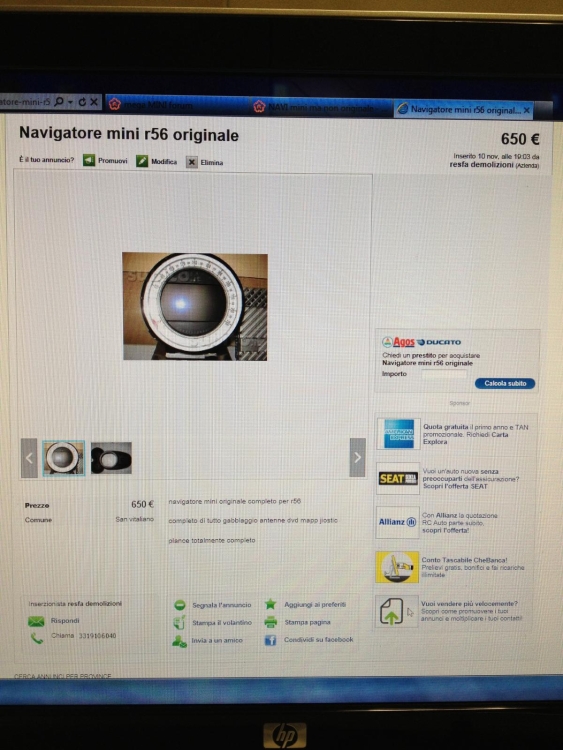Open the Stampa pagina link
The width and height of the screenshot is (563, 750).
point(308,622)
